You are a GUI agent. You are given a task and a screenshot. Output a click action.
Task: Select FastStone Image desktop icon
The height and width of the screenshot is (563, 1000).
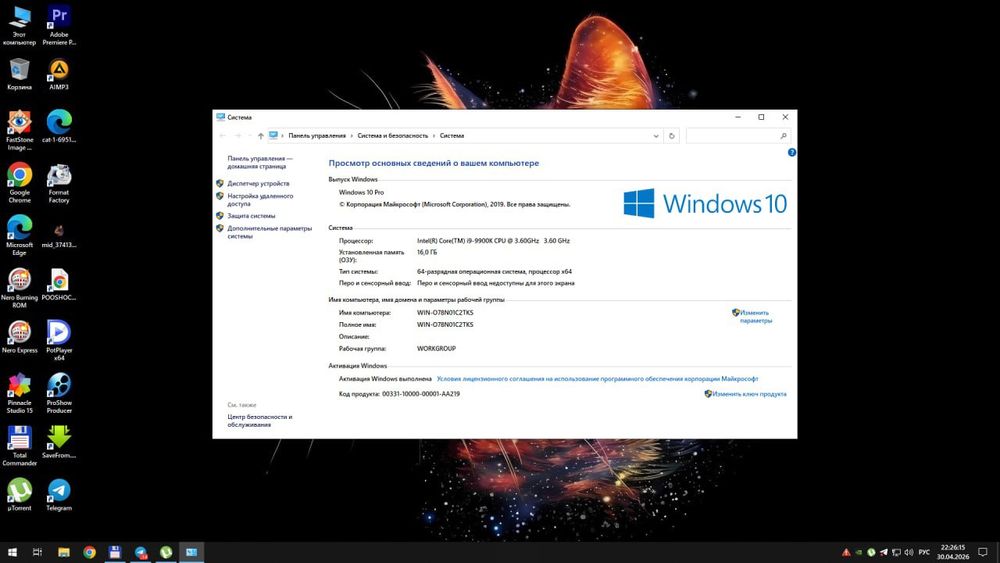(x=19, y=131)
